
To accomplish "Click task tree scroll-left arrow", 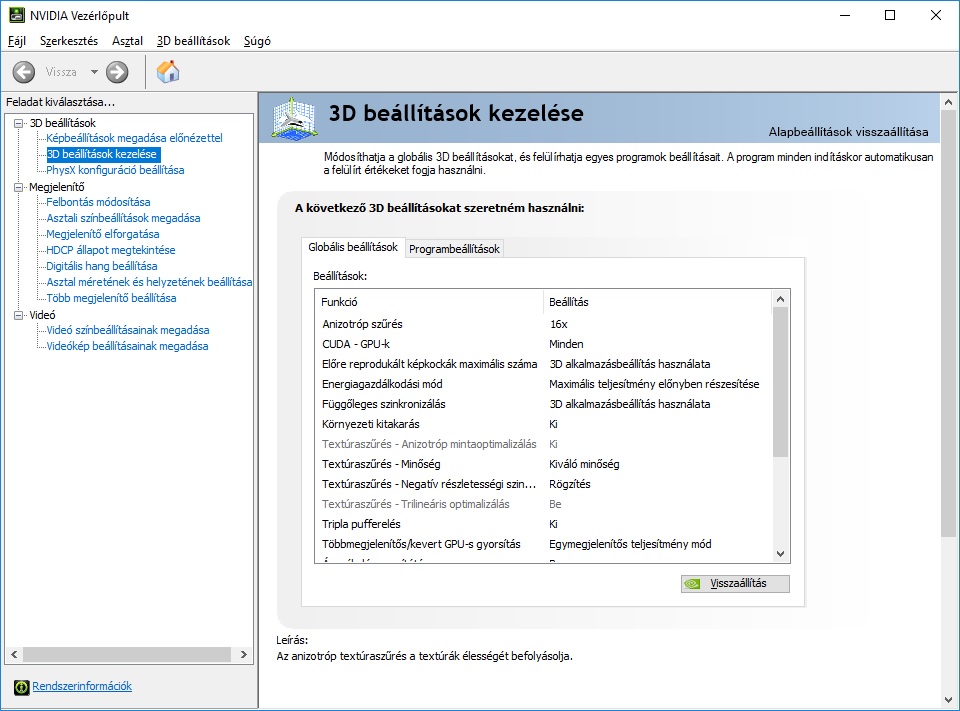I will [x=14, y=654].
